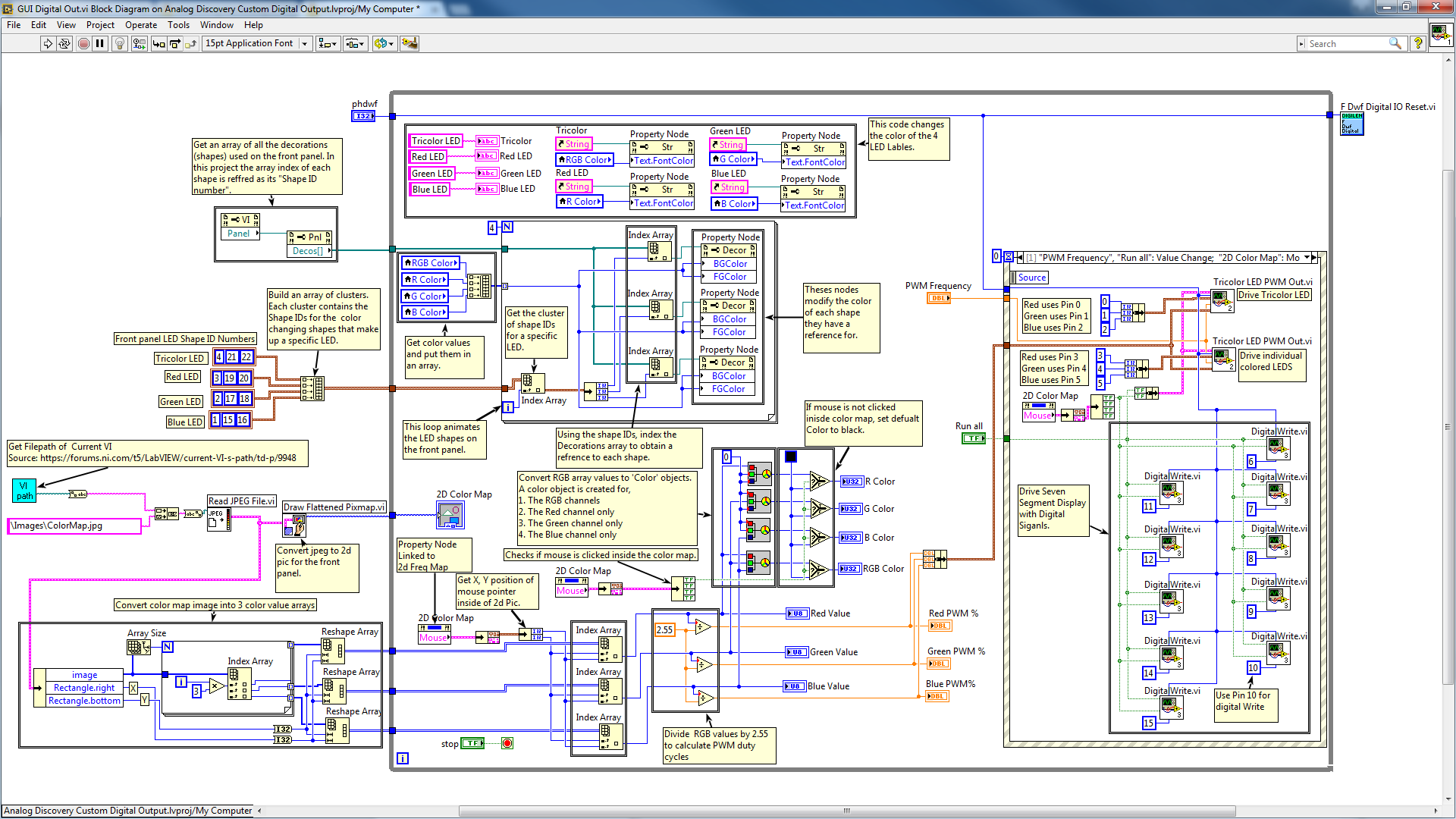1456x819 pixels.
Task: Select the black color box constant
Action: (x=791, y=457)
